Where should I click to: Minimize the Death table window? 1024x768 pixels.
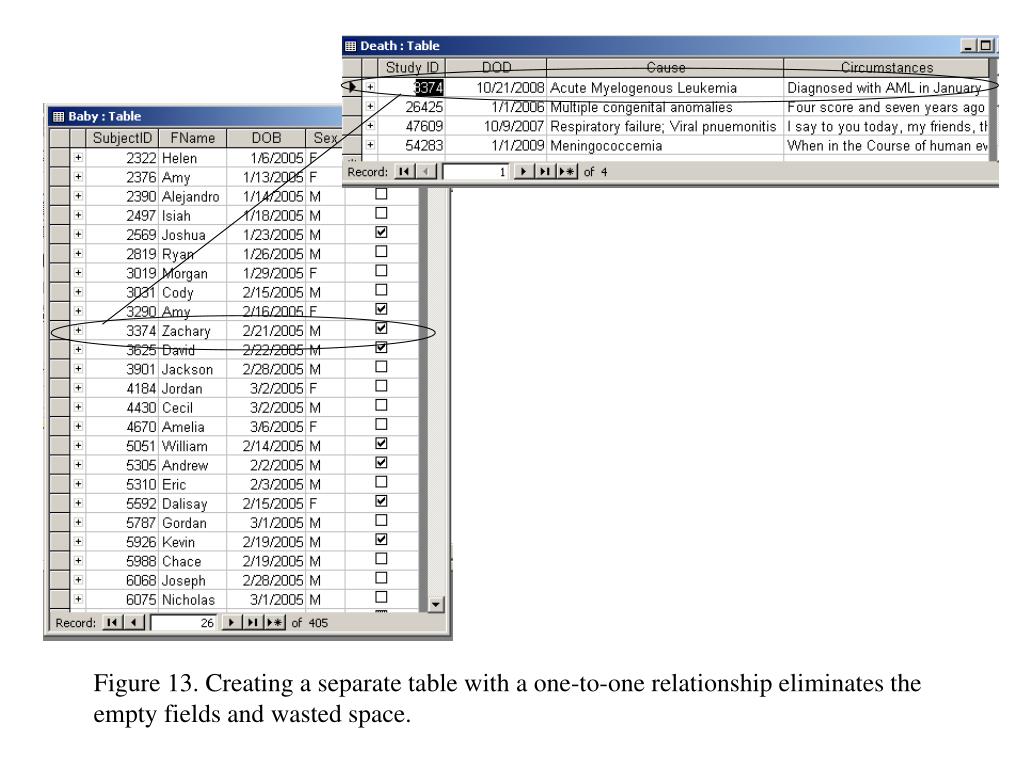969,46
